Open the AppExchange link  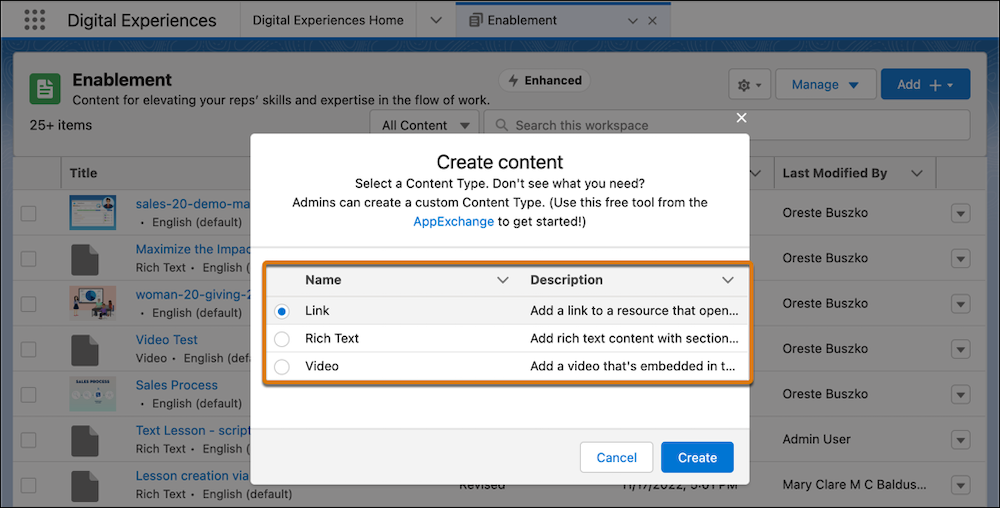coord(453,221)
